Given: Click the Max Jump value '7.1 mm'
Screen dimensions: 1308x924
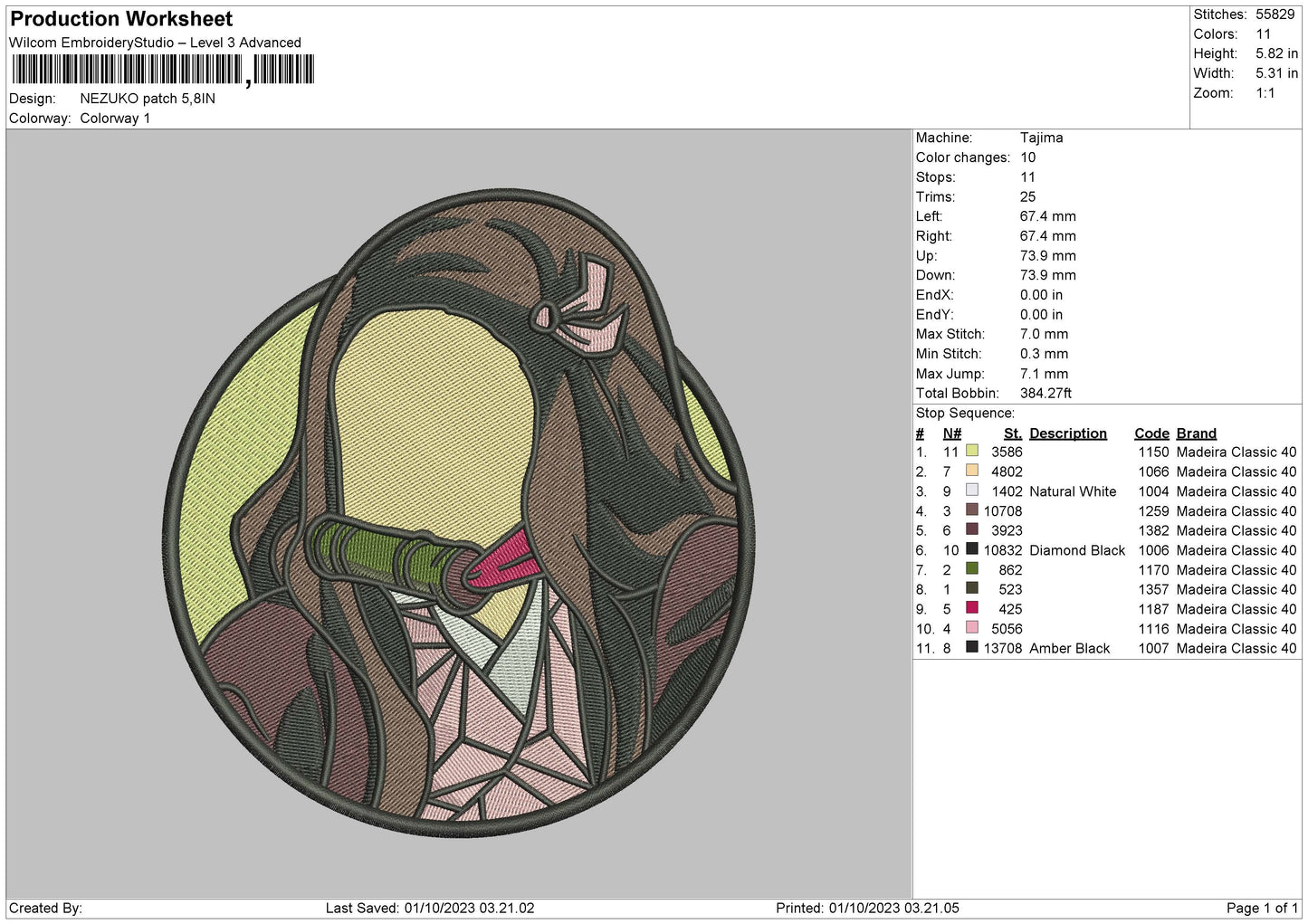Looking at the screenshot, I should pos(1044,374).
